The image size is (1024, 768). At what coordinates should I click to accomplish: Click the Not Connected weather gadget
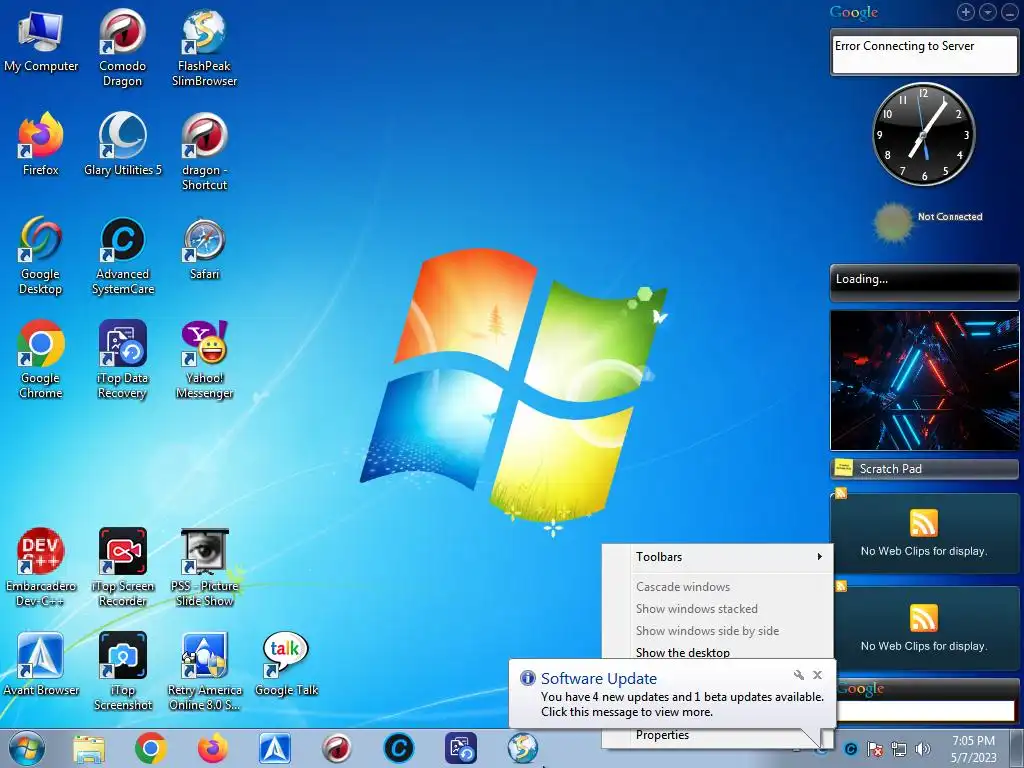927,221
